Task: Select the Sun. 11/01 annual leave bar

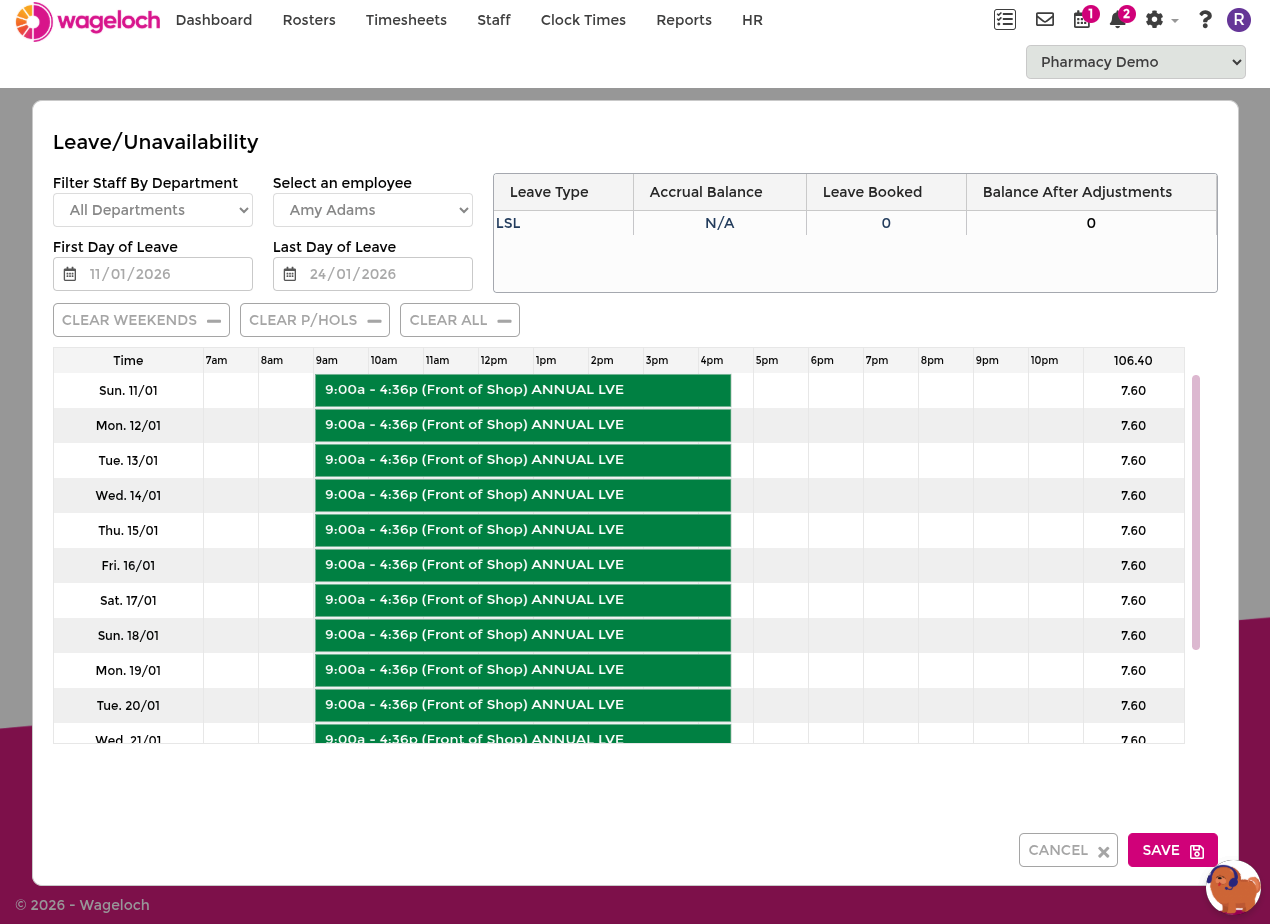Action: 523,390
